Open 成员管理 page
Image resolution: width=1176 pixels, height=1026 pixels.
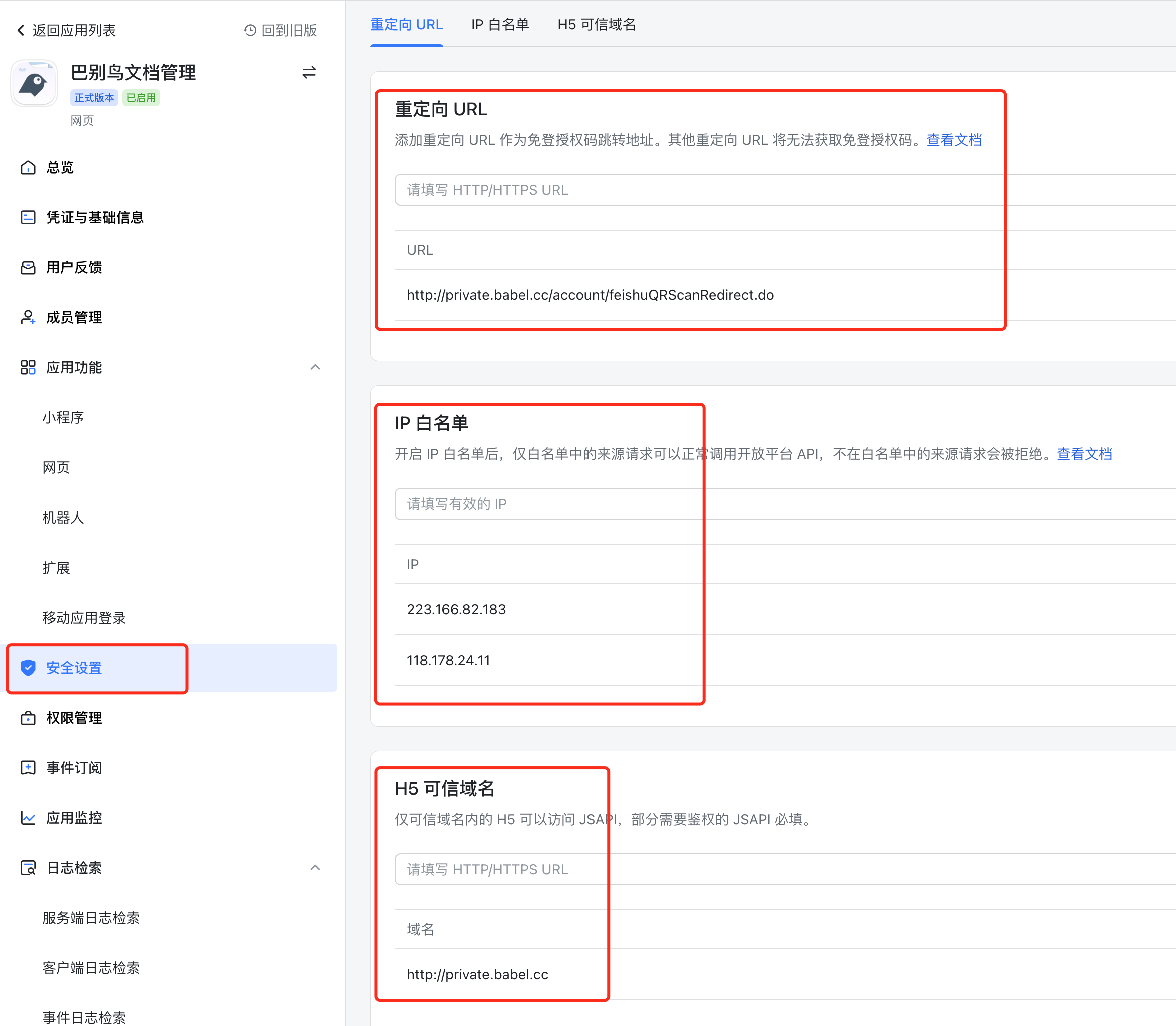pyautogui.click(x=74, y=317)
